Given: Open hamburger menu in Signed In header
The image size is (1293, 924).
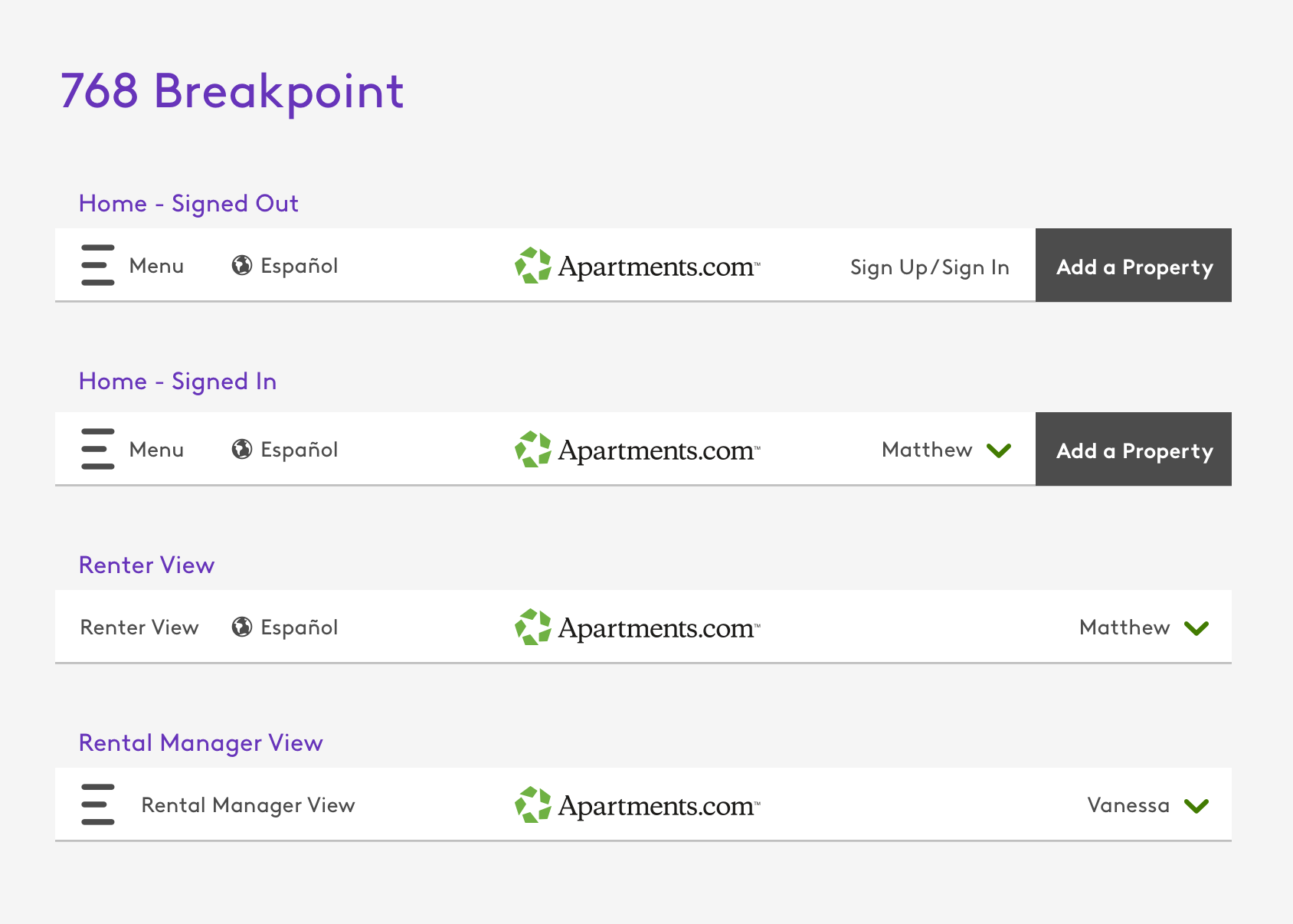Looking at the screenshot, I should (x=98, y=449).
